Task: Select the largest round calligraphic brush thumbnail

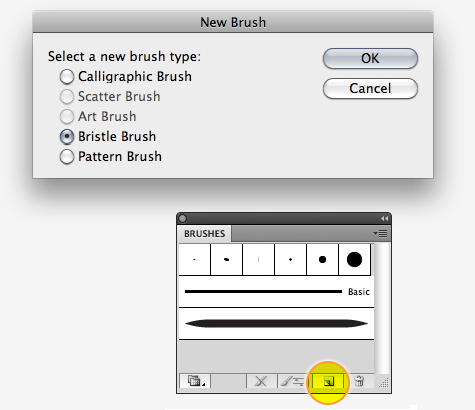Action: tap(354, 259)
